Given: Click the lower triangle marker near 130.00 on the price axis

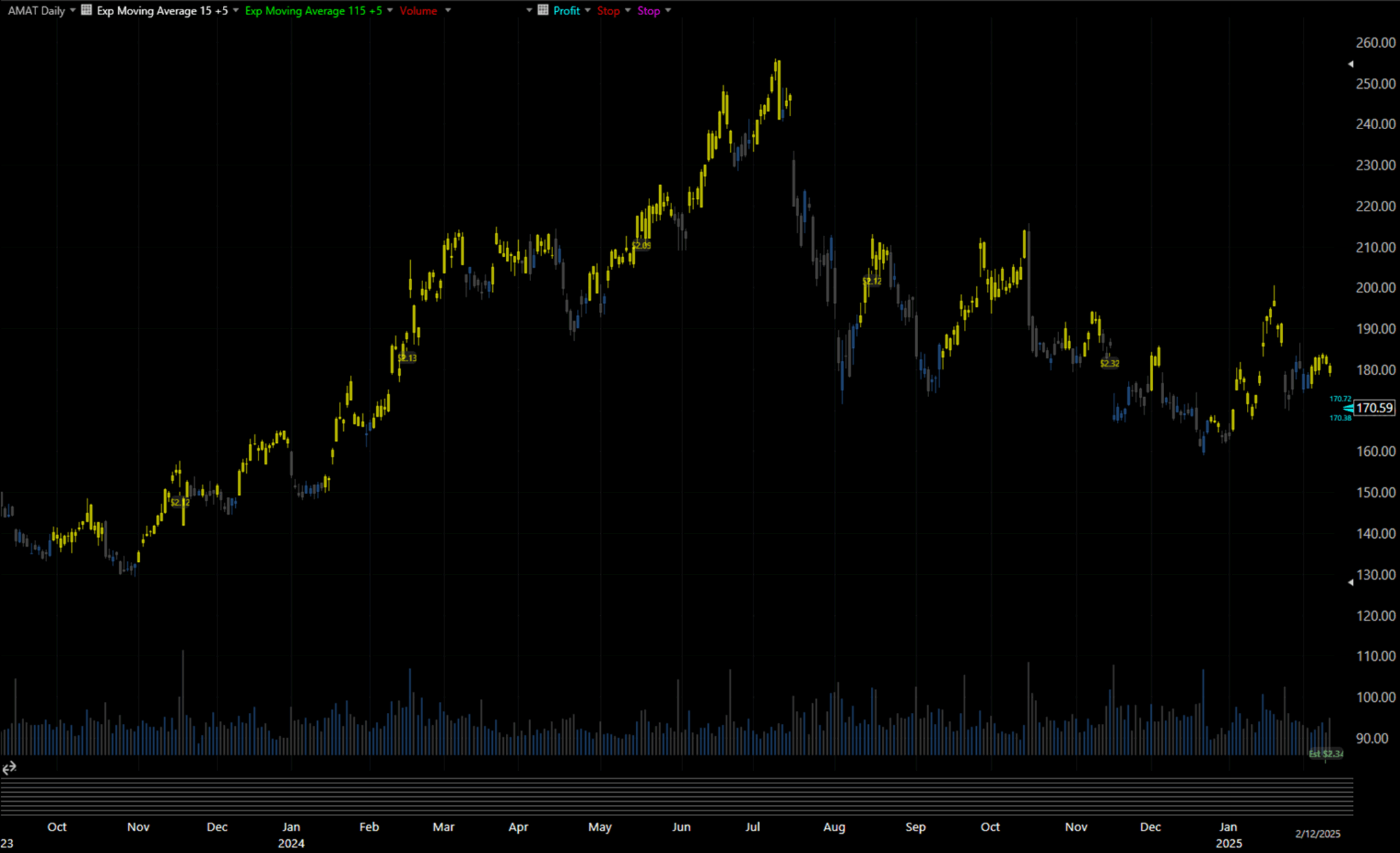Looking at the screenshot, I should coord(1350,582).
